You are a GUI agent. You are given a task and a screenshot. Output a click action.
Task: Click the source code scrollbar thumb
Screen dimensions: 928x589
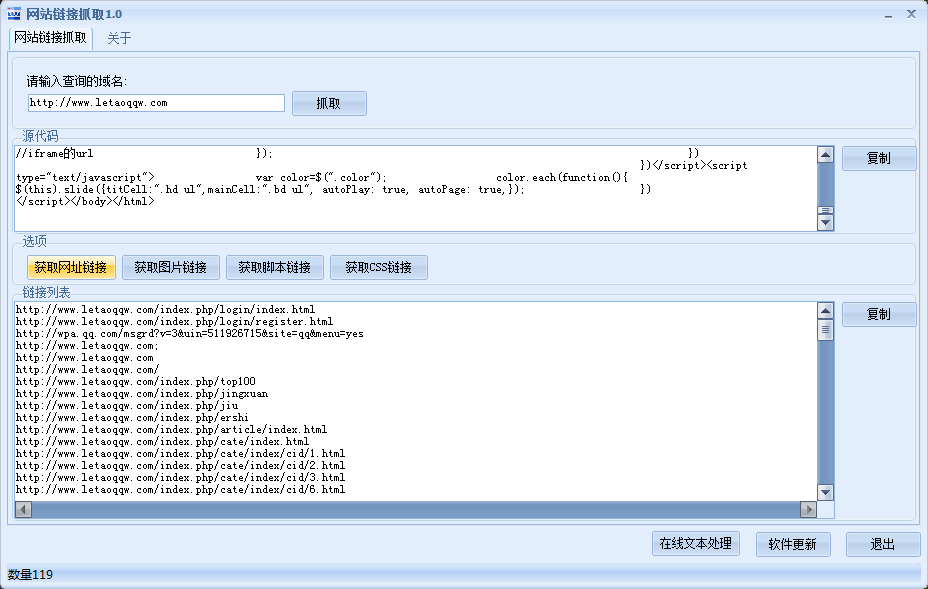pos(826,210)
